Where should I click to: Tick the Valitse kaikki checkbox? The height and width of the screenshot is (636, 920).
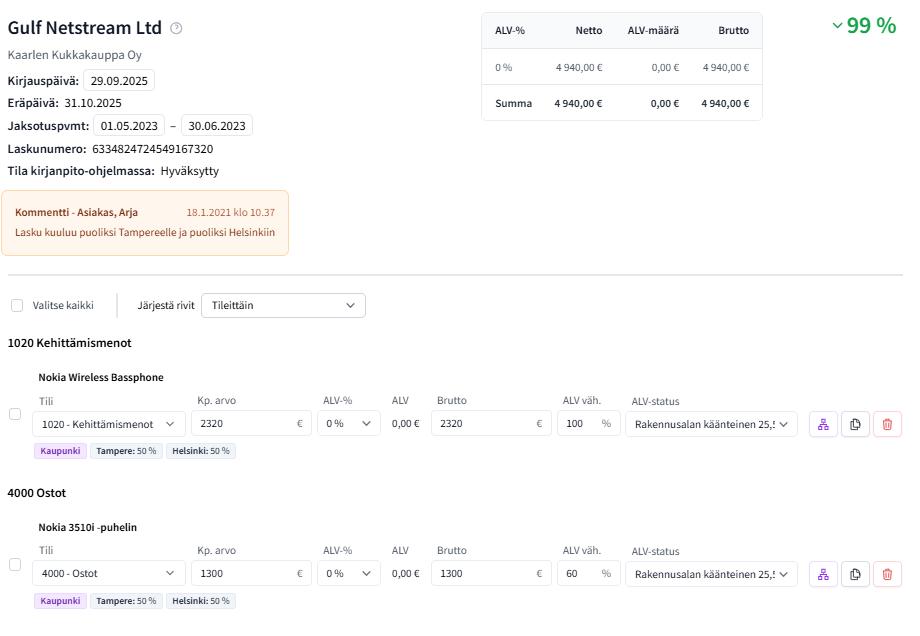pyautogui.click(x=17, y=306)
